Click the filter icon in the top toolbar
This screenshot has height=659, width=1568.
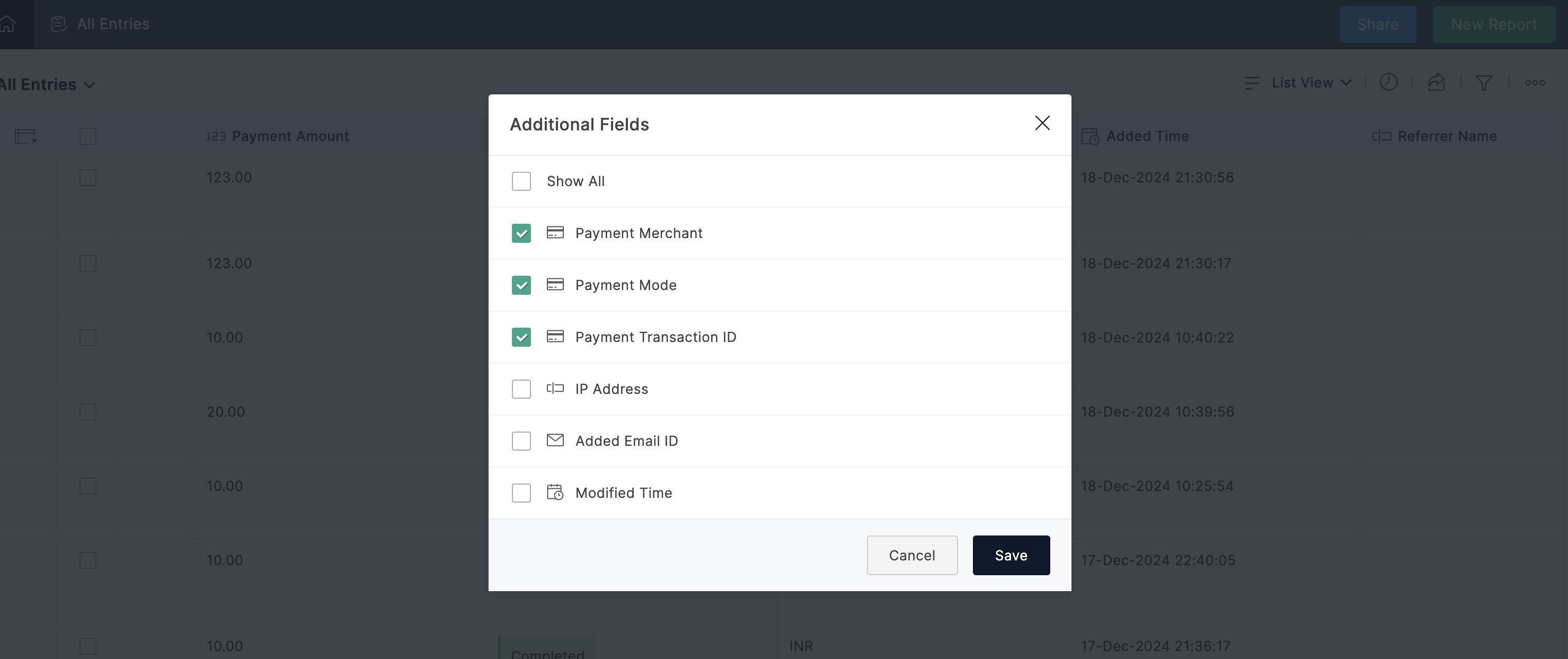[x=1484, y=83]
